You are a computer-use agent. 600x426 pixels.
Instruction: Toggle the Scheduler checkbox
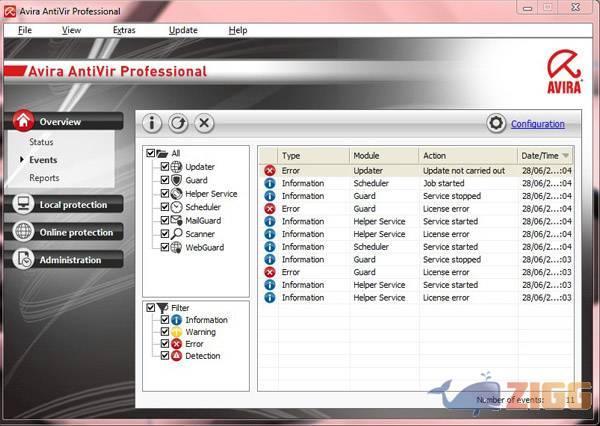pyautogui.click(x=165, y=207)
